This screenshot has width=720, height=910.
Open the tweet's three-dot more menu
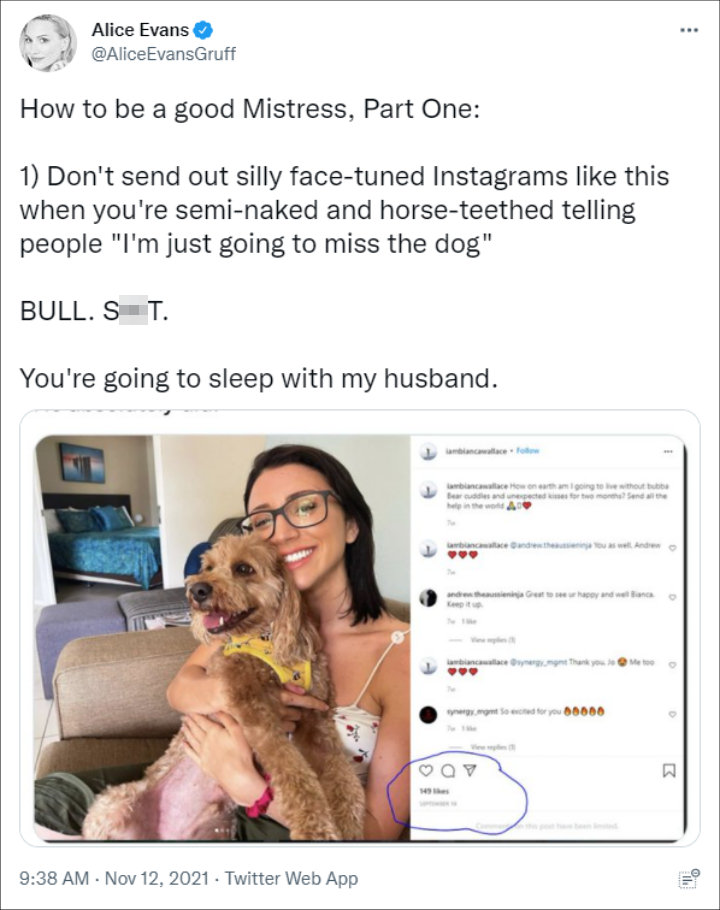(x=689, y=30)
